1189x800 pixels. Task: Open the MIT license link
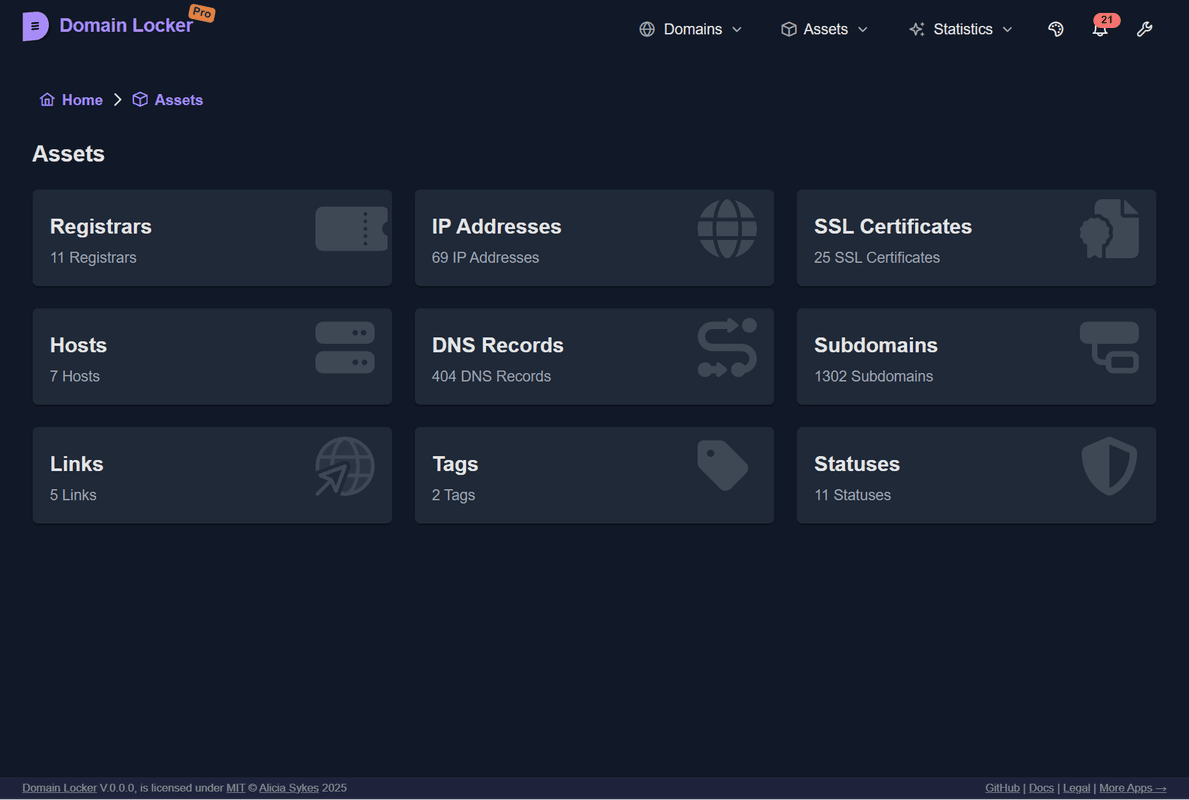point(235,788)
